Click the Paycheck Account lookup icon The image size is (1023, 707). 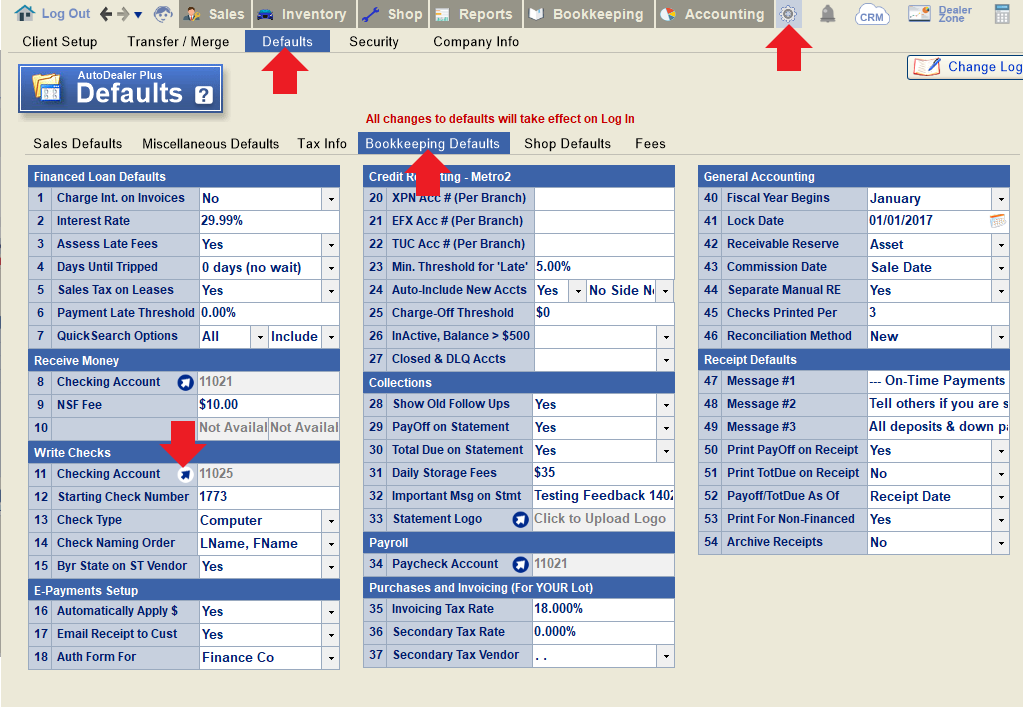[520, 565]
